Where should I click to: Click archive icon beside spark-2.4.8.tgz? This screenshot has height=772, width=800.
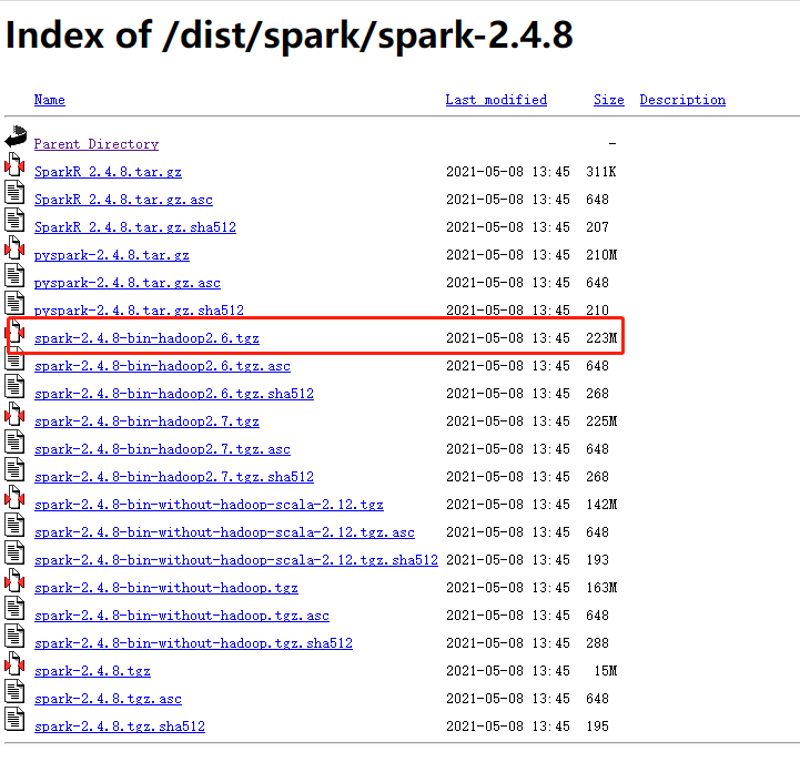coord(15,663)
